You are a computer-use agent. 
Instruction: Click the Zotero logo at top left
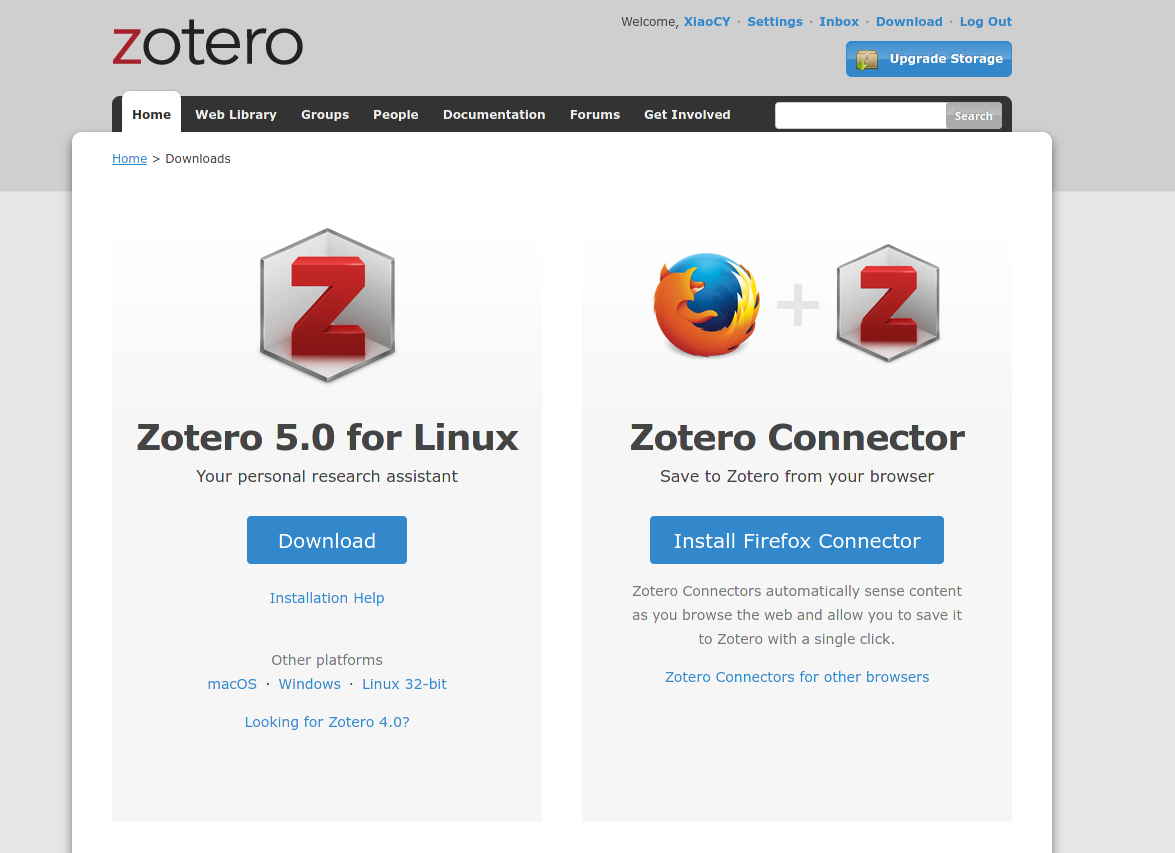208,43
